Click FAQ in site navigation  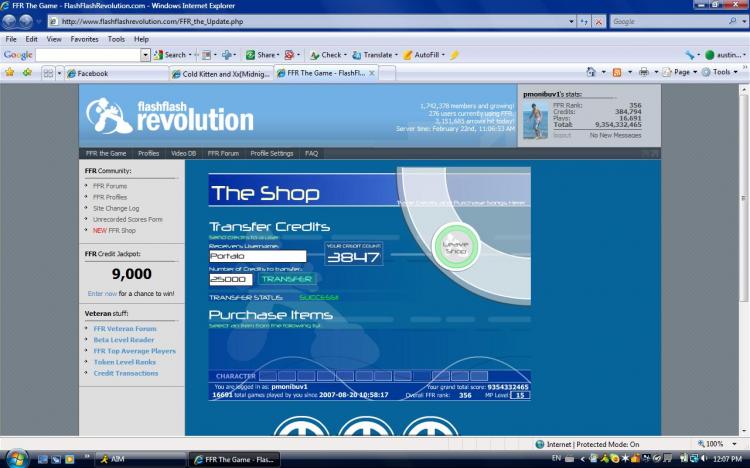tap(311, 154)
